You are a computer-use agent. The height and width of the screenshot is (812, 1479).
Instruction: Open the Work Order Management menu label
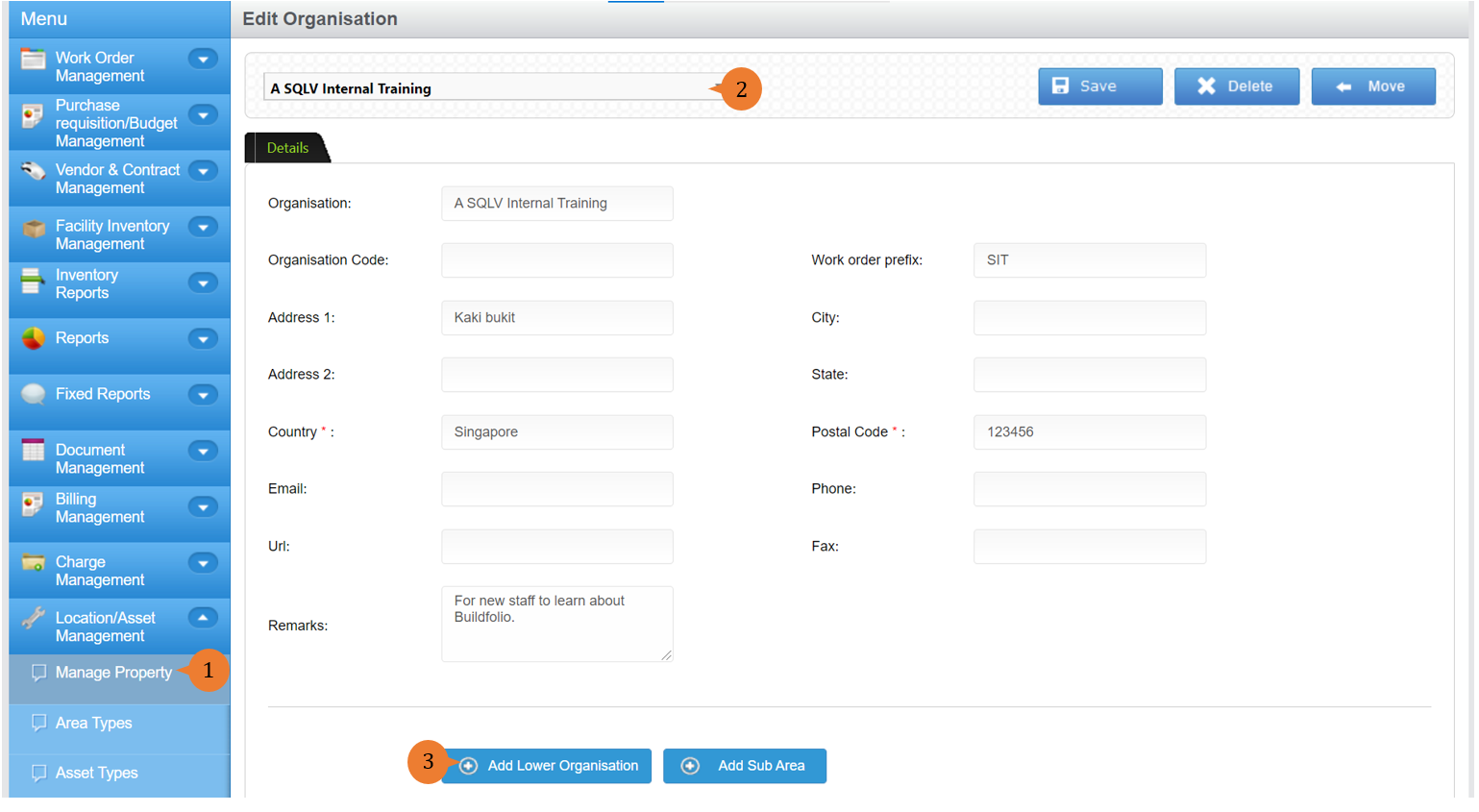click(x=100, y=66)
